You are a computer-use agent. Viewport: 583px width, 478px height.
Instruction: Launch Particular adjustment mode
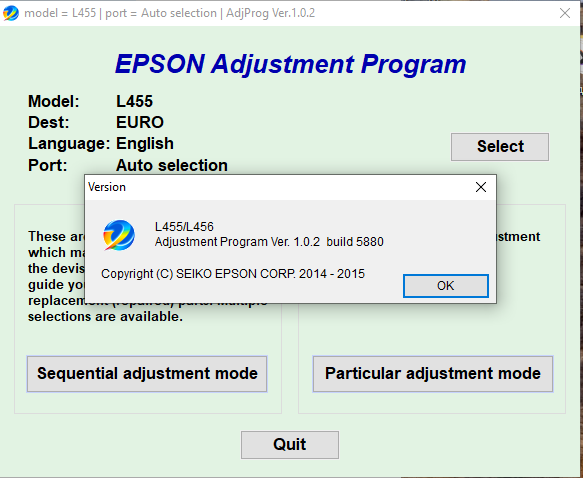(433, 374)
